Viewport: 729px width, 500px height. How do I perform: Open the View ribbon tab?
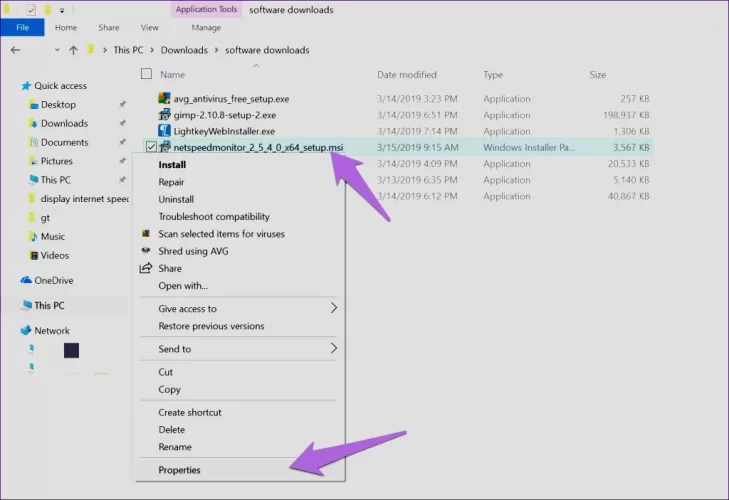(x=150, y=28)
